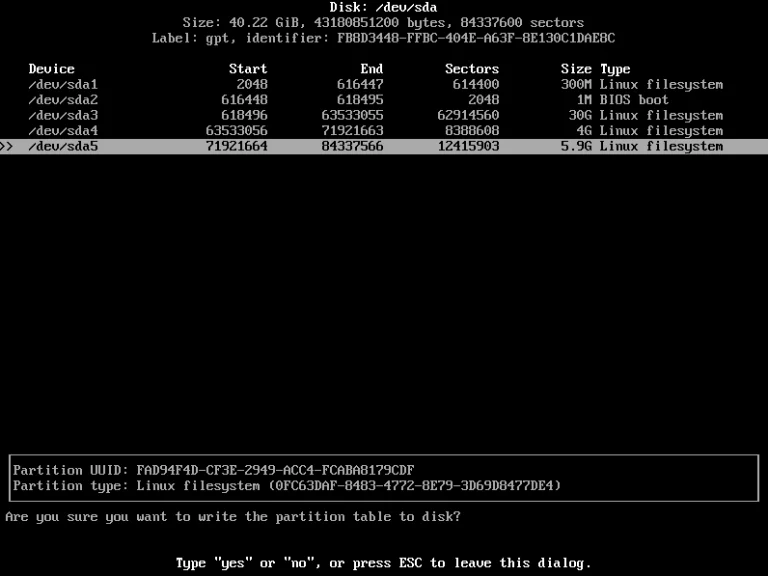This screenshot has width=768, height=576.
Task: Click the Disk: /dev/sda title
Action: [x=384, y=7]
